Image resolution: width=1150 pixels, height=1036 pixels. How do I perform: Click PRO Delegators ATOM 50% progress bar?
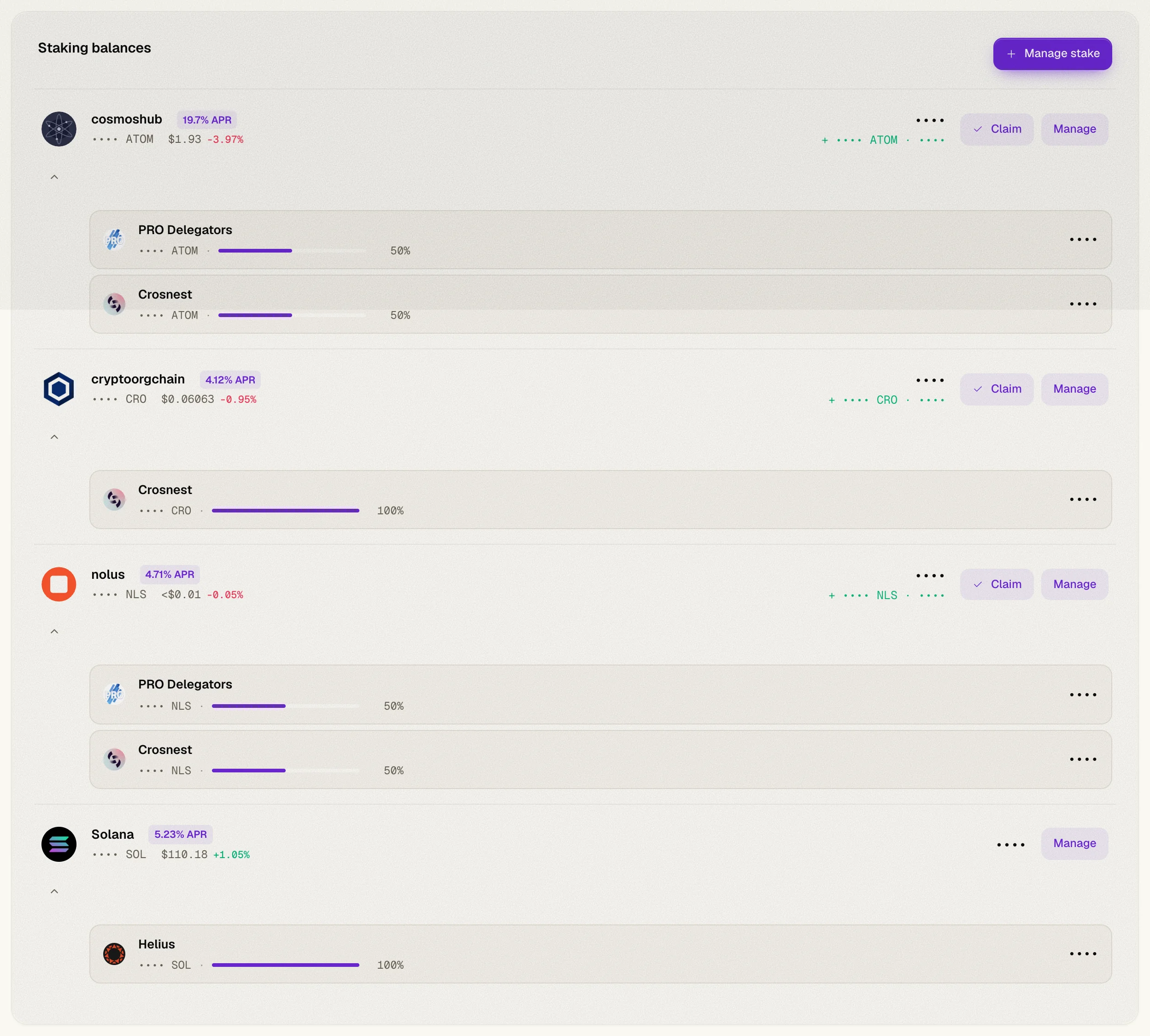pos(293,250)
